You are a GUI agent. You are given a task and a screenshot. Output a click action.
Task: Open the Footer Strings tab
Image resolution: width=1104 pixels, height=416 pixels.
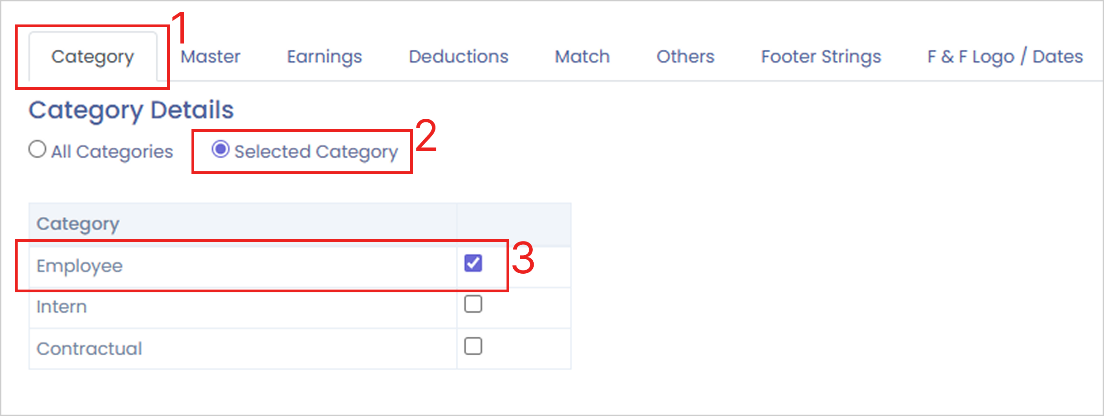click(820, 57)
